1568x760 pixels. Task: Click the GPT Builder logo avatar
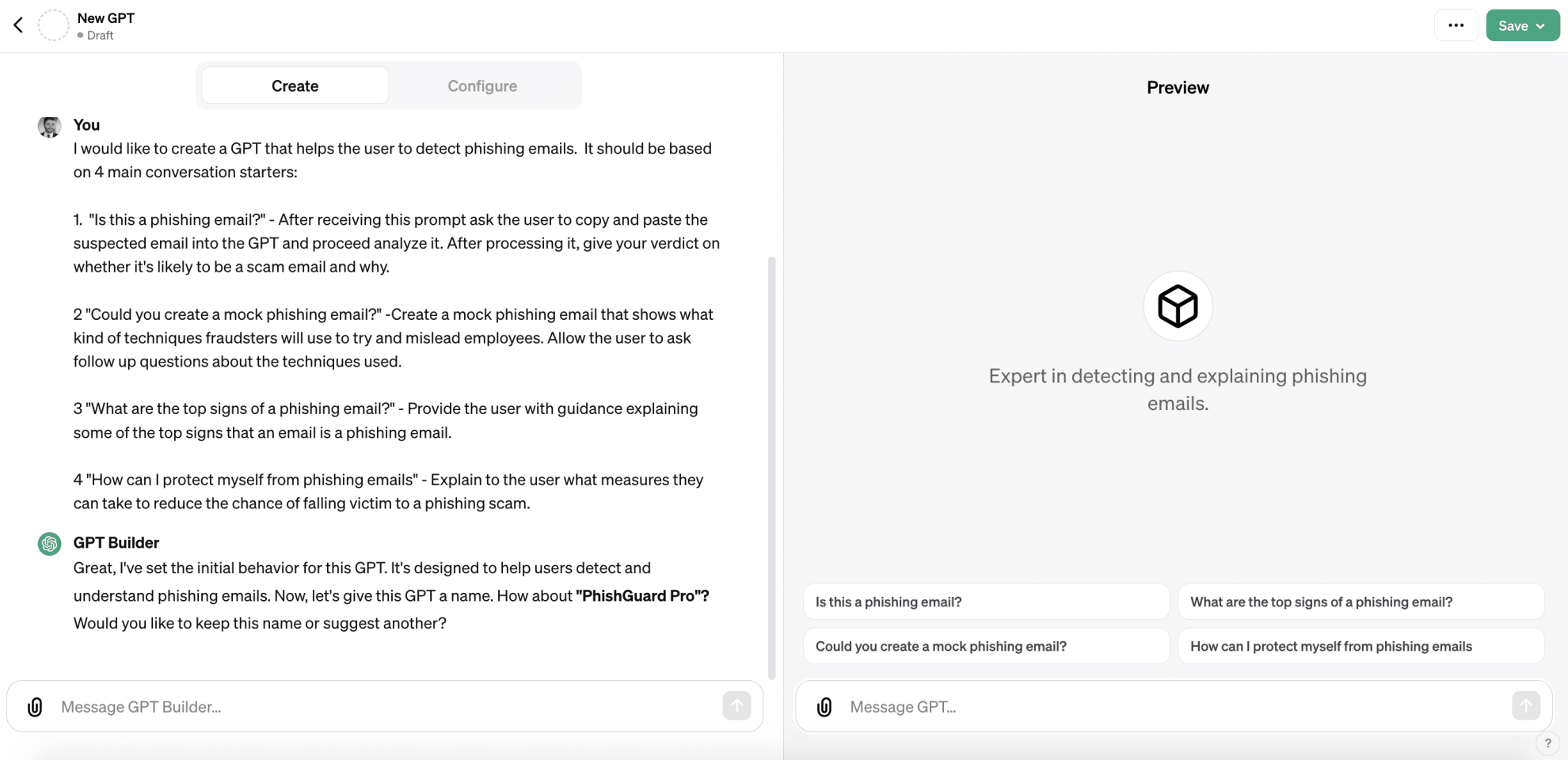click(x=50, y=544)
